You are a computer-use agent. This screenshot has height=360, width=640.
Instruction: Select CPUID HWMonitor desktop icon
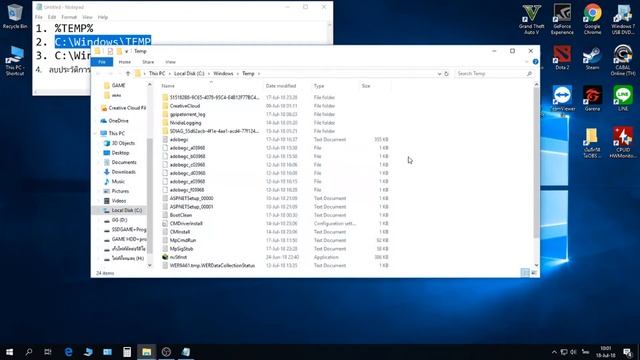(623, 142)
